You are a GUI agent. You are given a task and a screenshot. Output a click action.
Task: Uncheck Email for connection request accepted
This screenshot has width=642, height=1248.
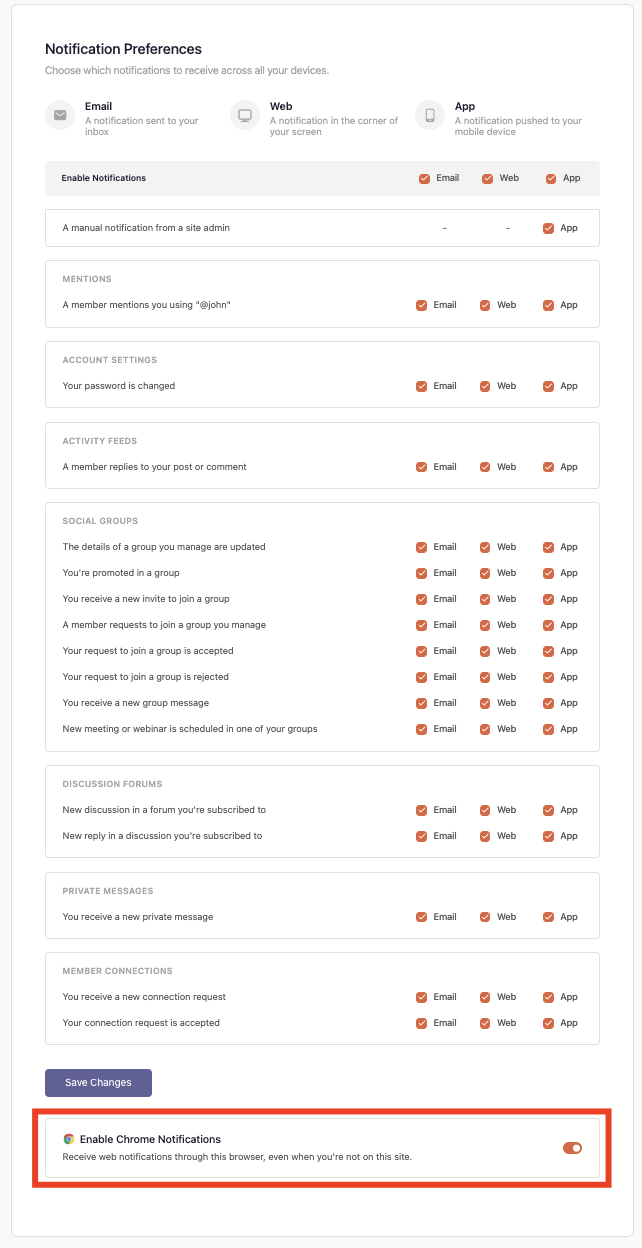(422, 1023)
